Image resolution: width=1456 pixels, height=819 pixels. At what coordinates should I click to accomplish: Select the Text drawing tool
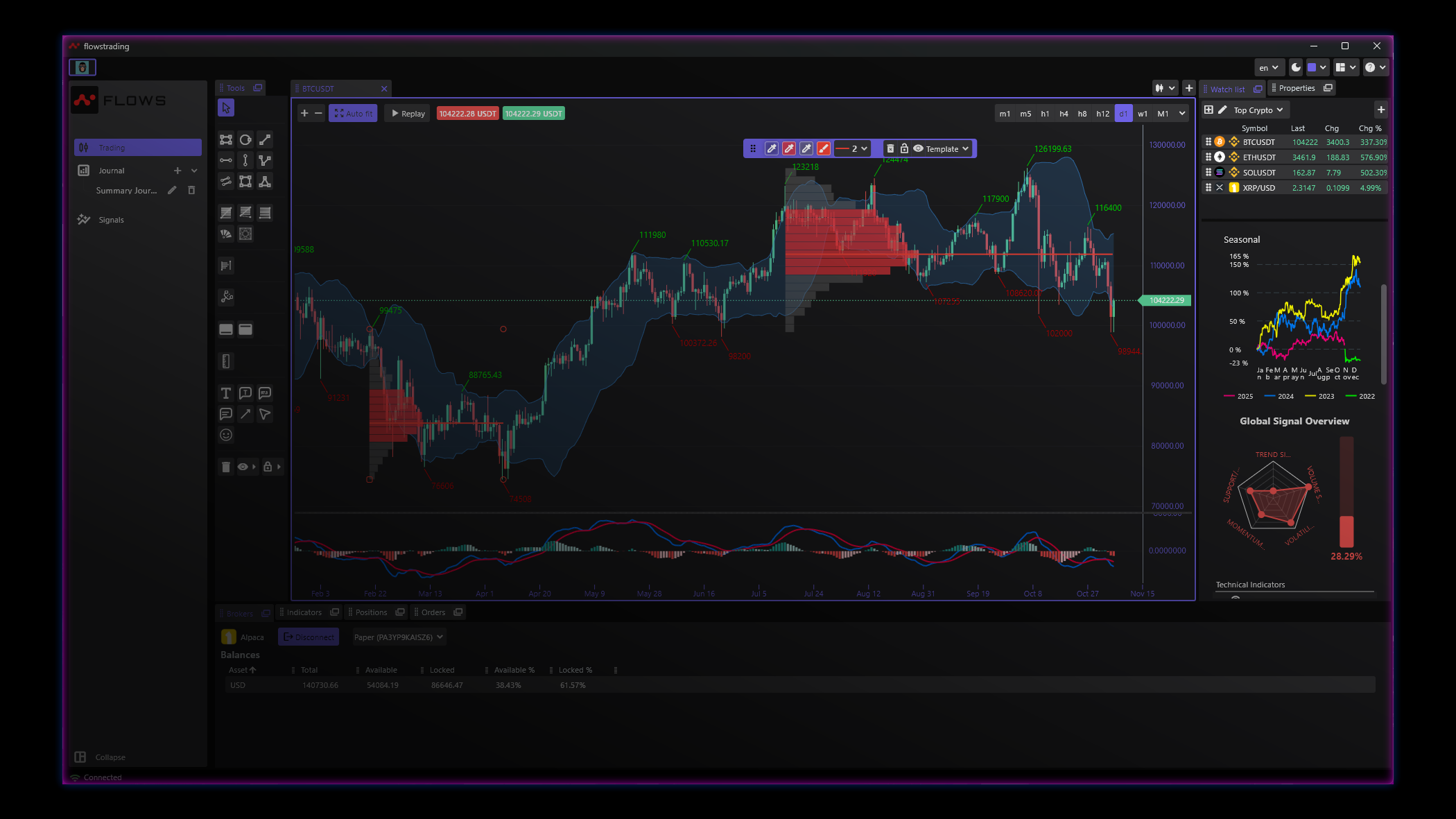(225, 393)
